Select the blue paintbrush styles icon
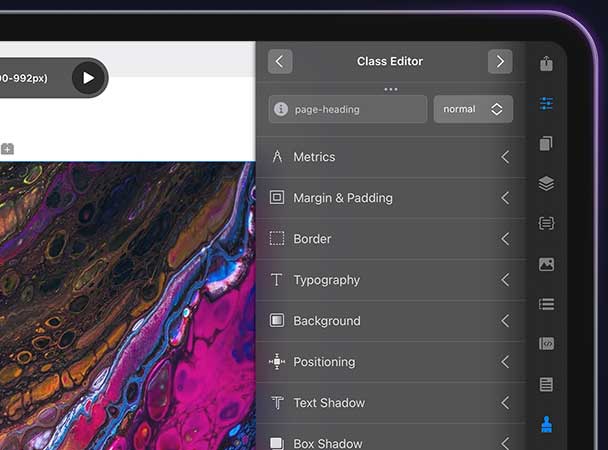 coord(546,424)
